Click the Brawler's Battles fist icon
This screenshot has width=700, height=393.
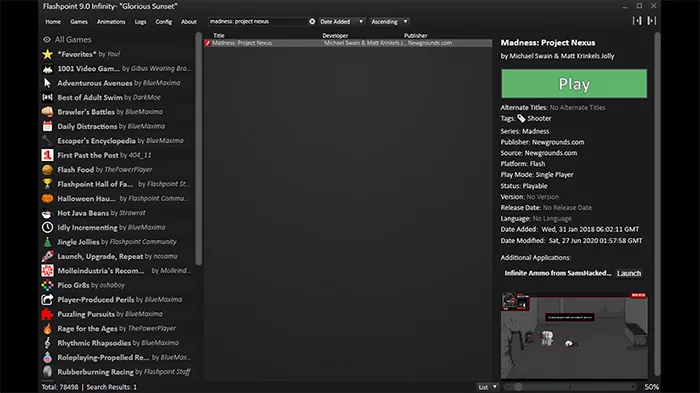click(x=47, y=112)
